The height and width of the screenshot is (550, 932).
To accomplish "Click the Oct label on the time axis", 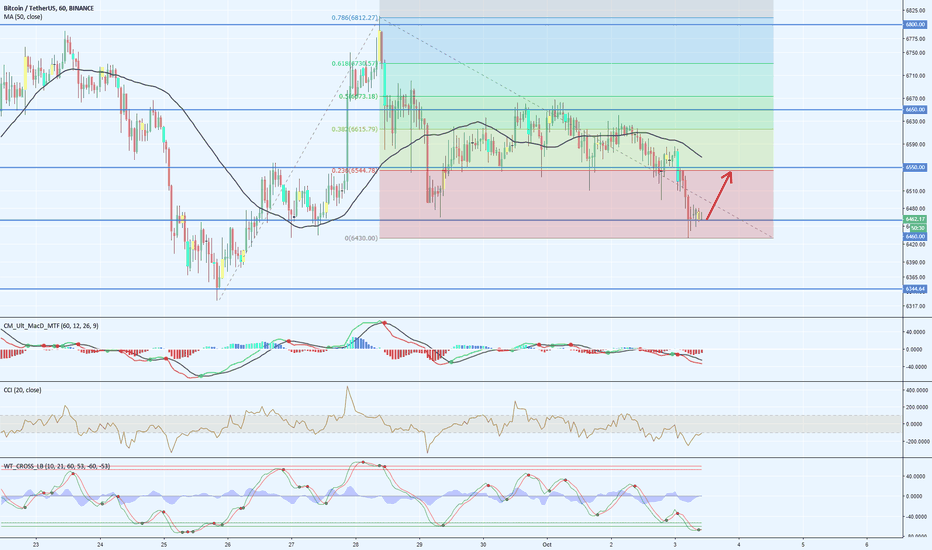I will 547,544.
